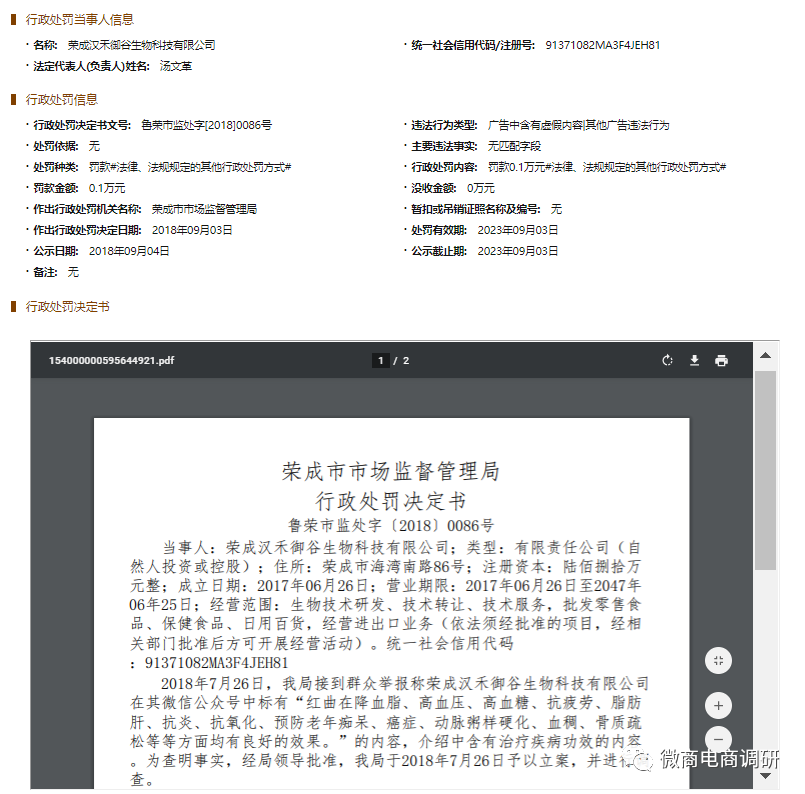The width and height of the screenshot is (805, 794).
Task: Click the PDF subtitle 行政处罚决定书
Action: [391, 501]
